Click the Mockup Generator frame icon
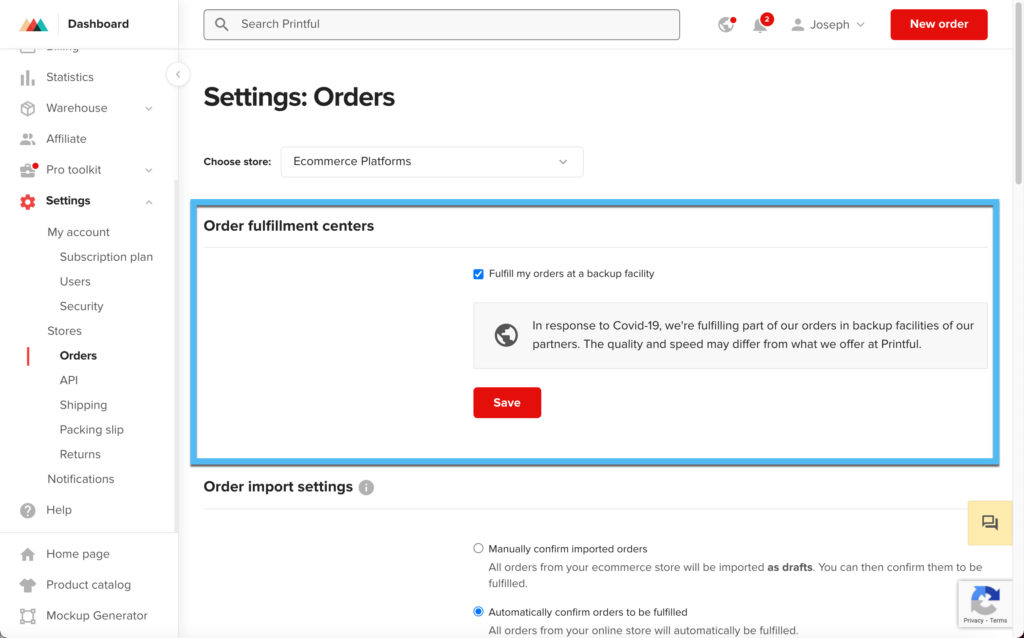Screen dimensions: 1024x638 point(27,616)
